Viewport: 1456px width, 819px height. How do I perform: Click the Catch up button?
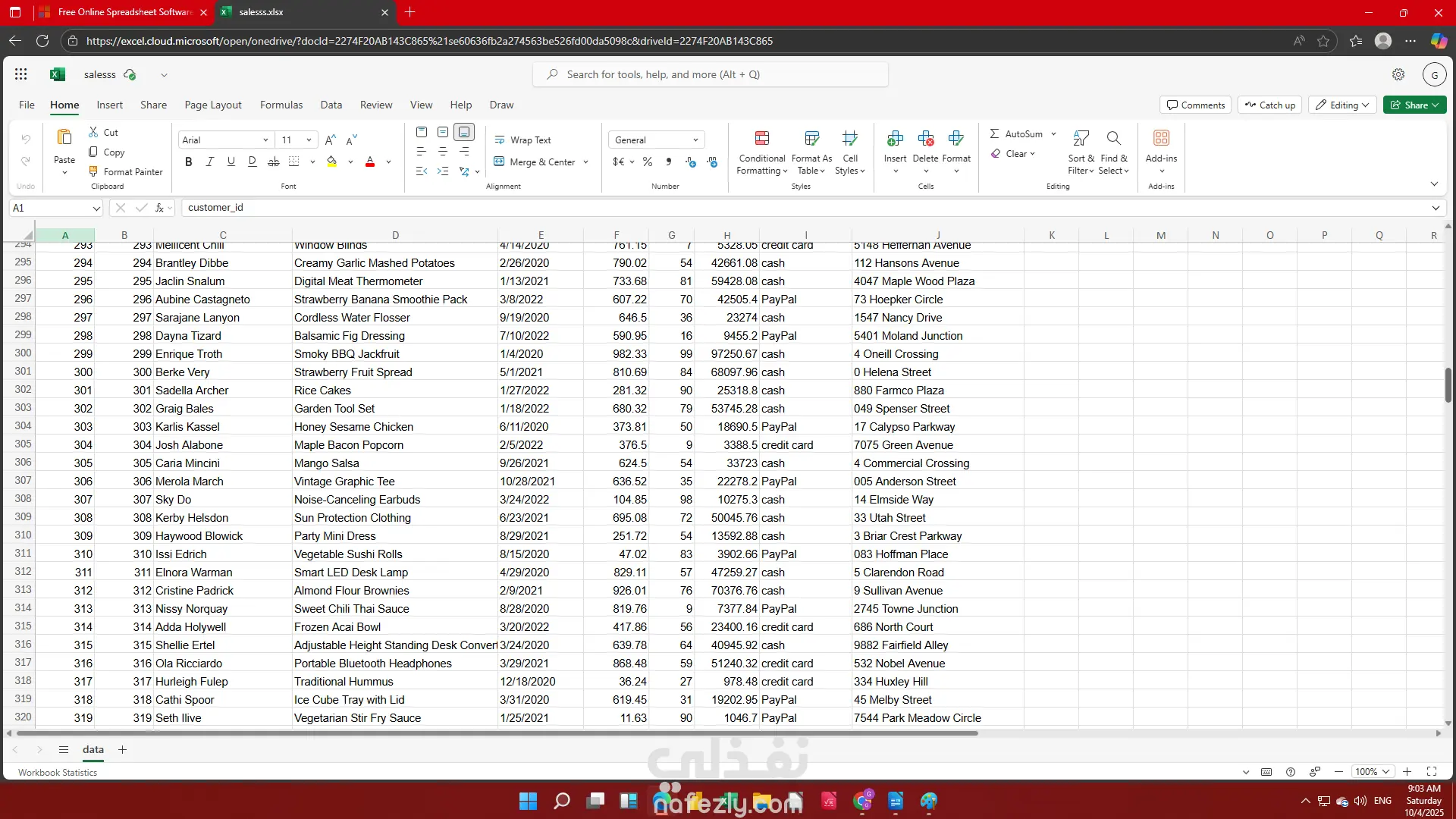pos(1269,105)
